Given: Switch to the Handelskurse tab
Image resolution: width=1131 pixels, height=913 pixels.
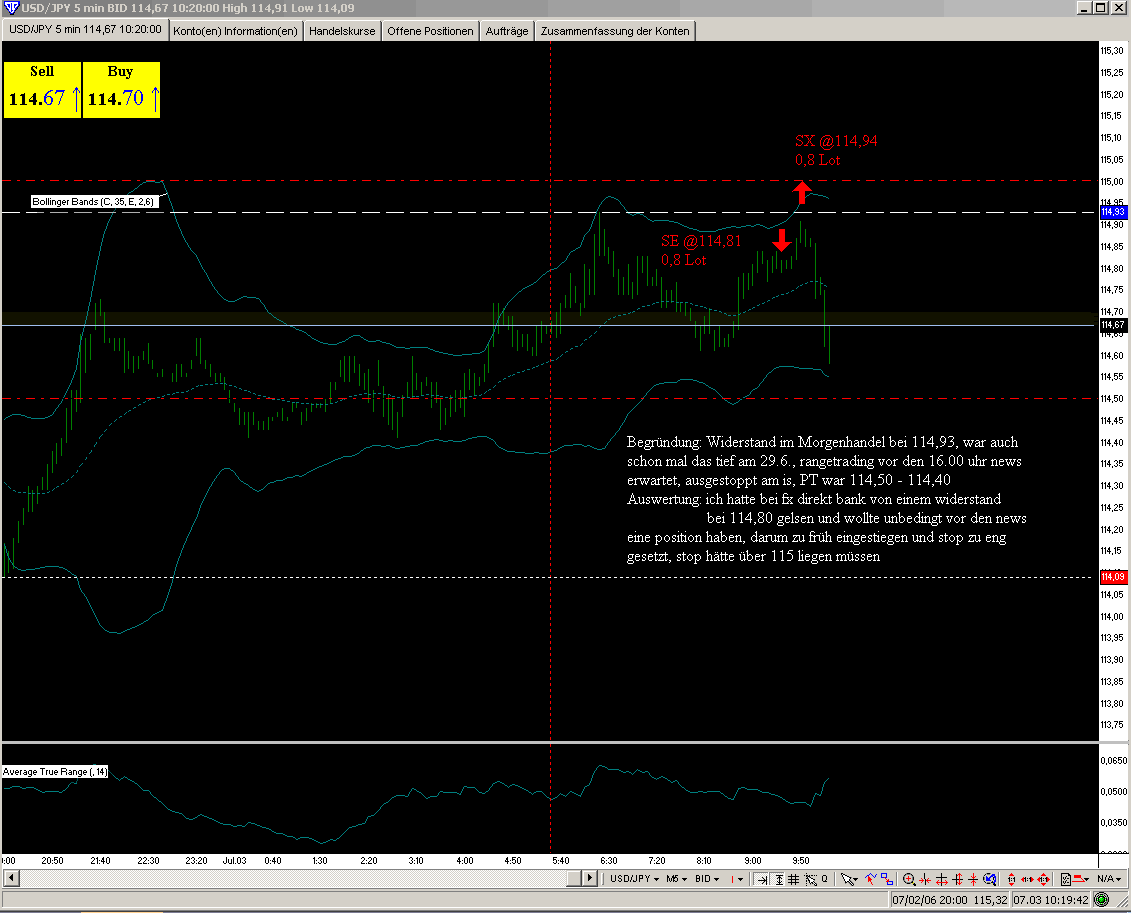Looking at the screenshot, I should click(x=342, y=31).
